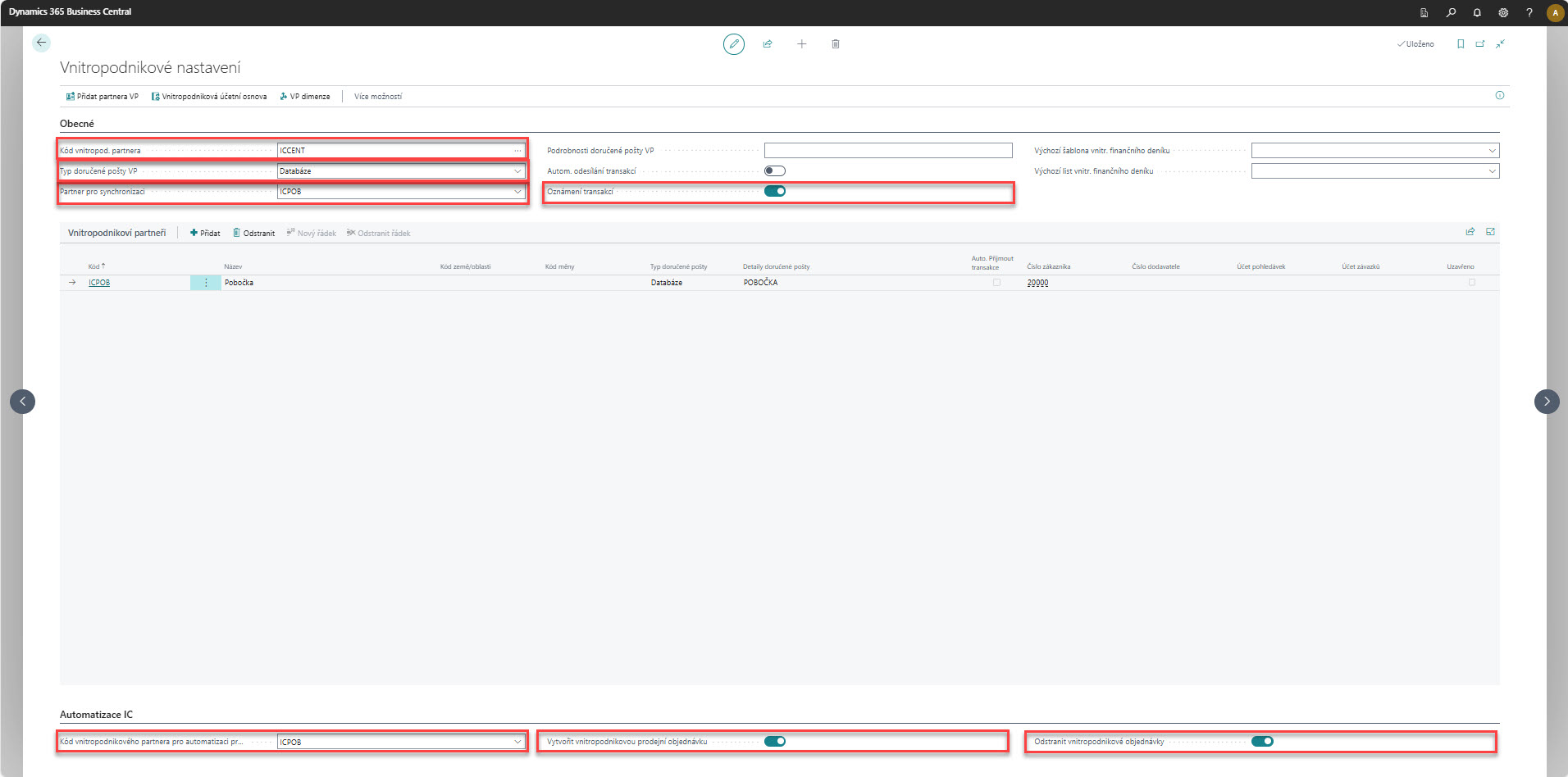Click the plus icon to create new
Screen dimensions: 1568x777
pyautogui.click(x=802, y=44)
